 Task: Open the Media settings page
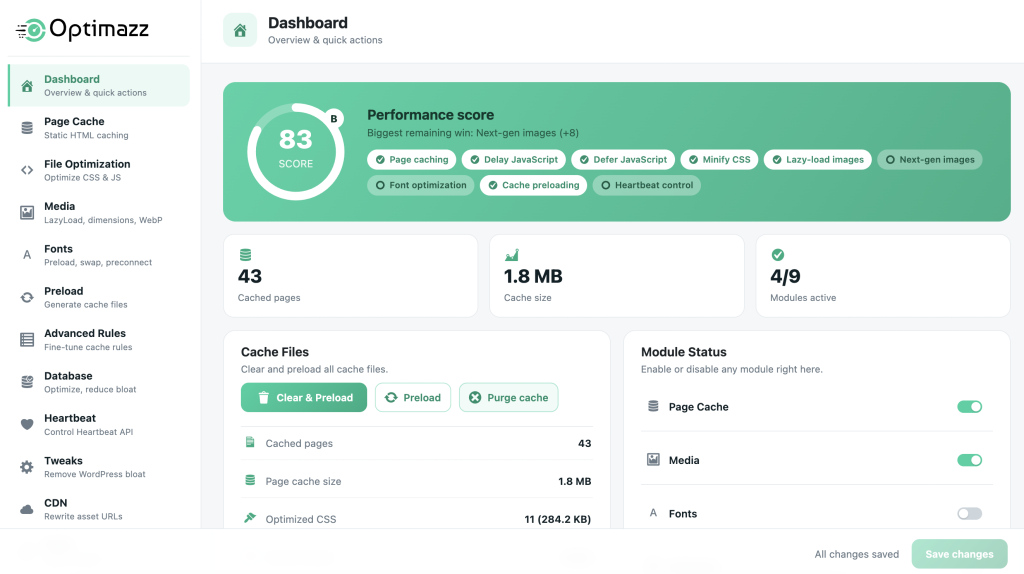click(x=99, y=213)
